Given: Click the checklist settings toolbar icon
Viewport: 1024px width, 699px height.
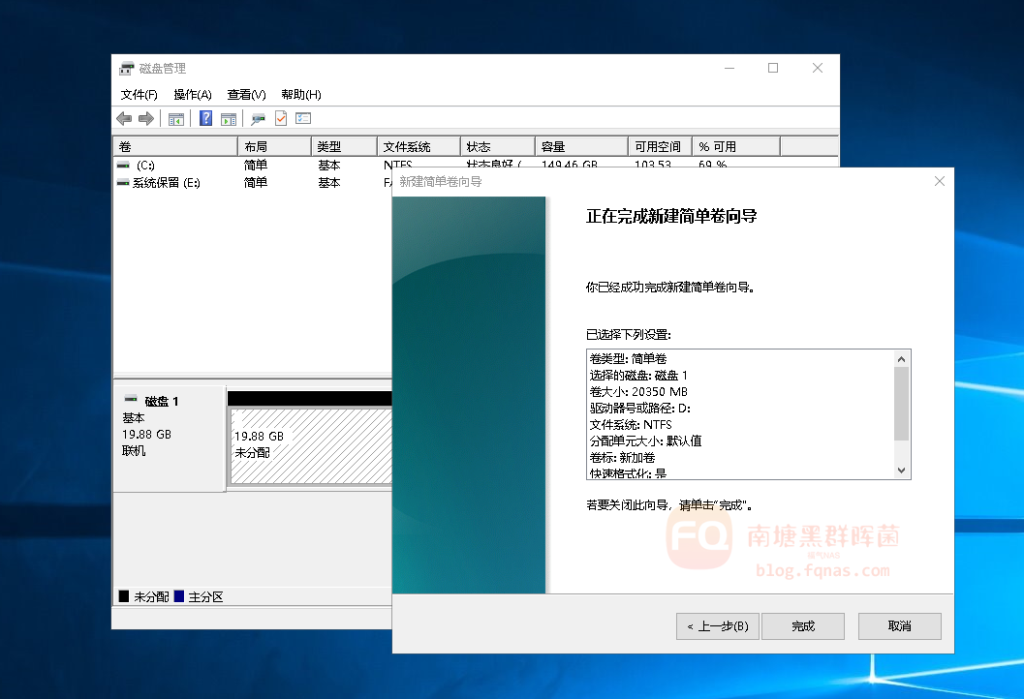Looking at the screenshot, I should point(303,119).
